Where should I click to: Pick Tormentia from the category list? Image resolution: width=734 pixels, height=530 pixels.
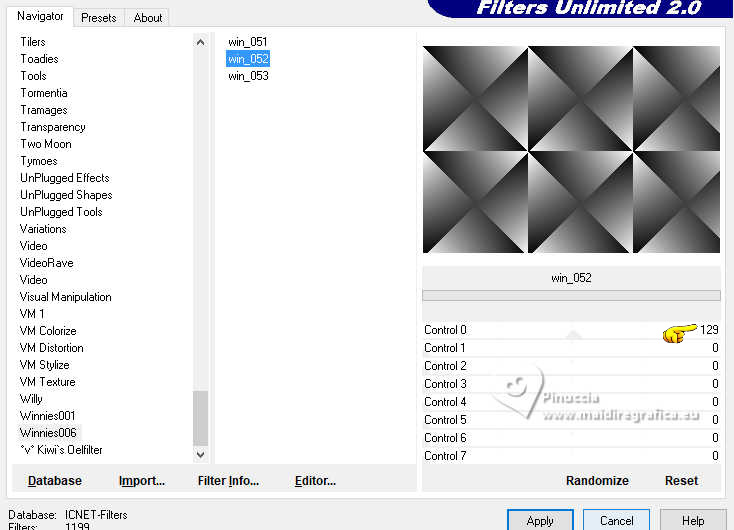(44, 93)
